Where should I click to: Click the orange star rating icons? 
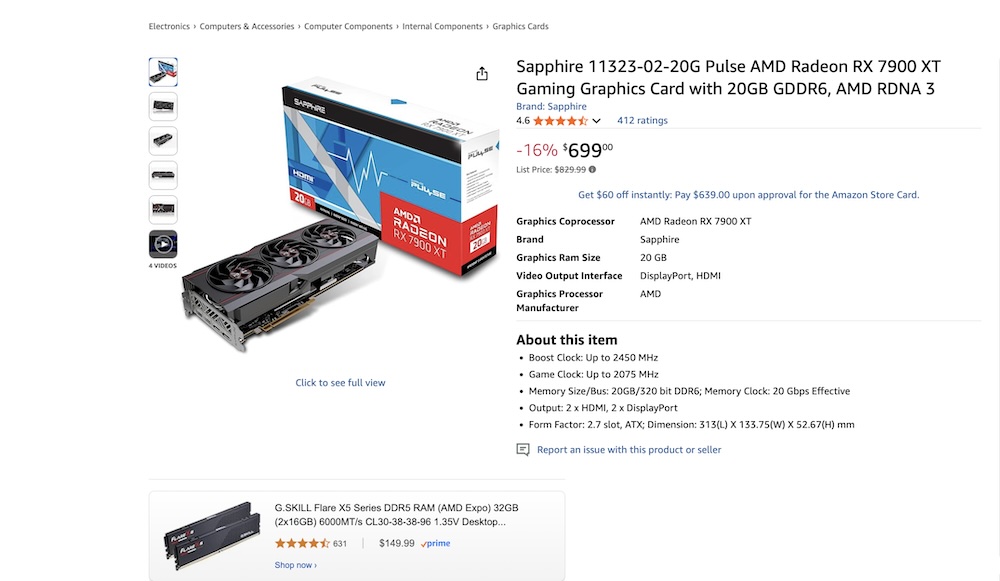pos(560,121)
